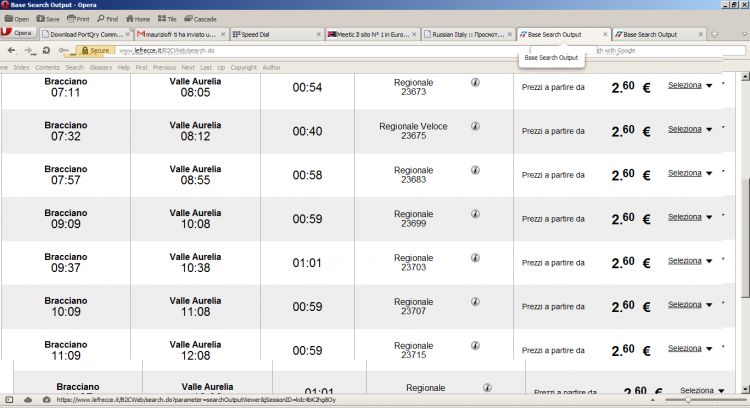Image resolution: width=750 pixels, height=408 pixels.
Task: Show info for Regionale Veloce 23675
Action: [475, 127]
